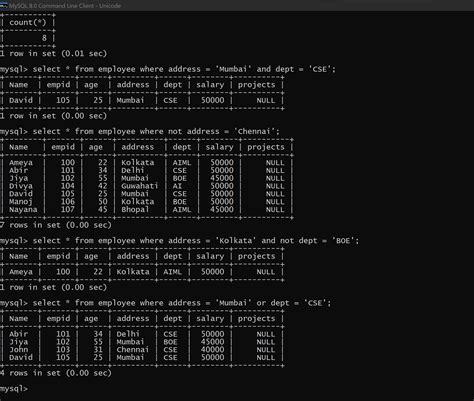Screen dimensions: 474x401
Task: Select the count result value '8'
Action: tap(44, 38)
